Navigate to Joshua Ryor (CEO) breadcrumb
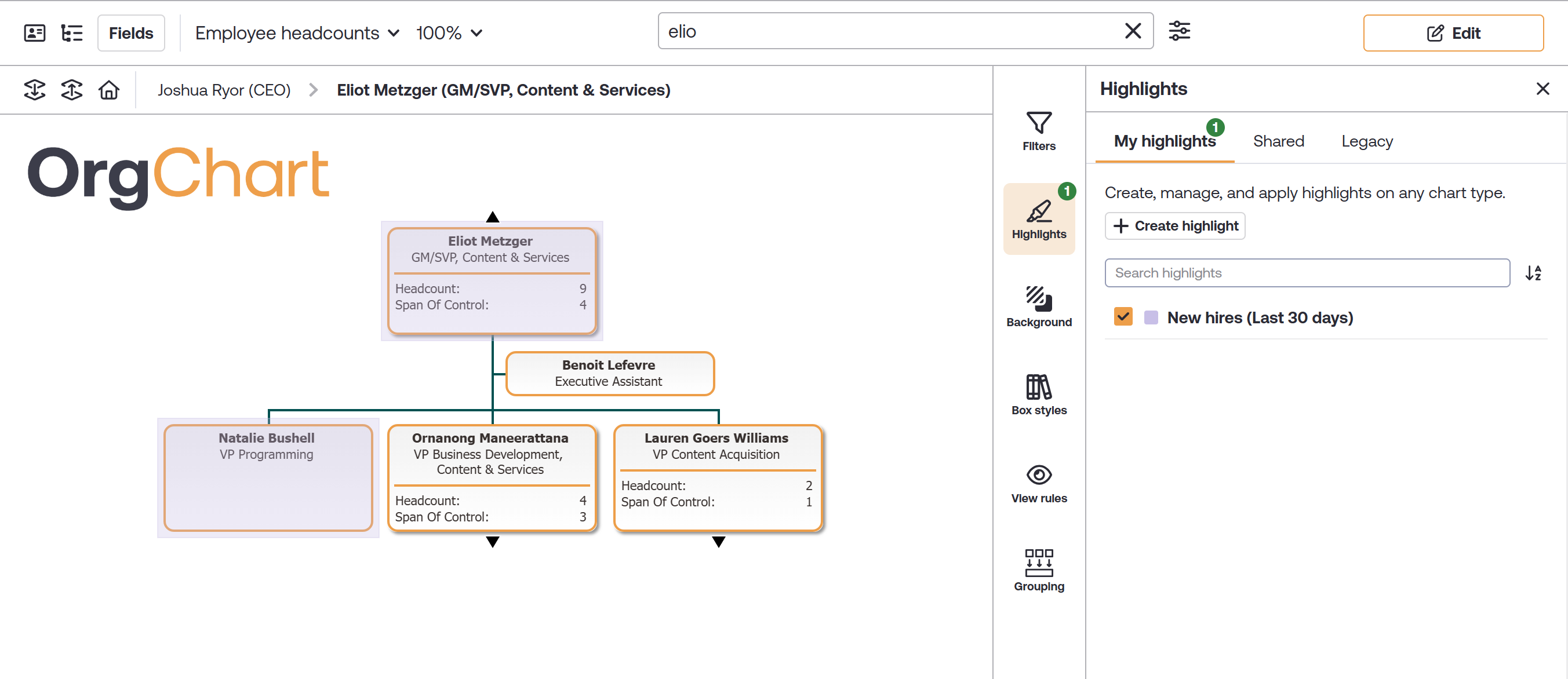This screenshot has width=1568, height=679. coord(224,90)
